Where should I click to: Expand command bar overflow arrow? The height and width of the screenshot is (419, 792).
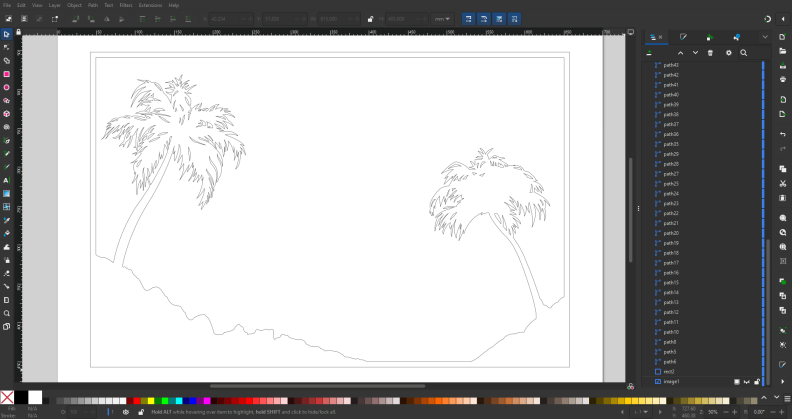pos(782,382)
